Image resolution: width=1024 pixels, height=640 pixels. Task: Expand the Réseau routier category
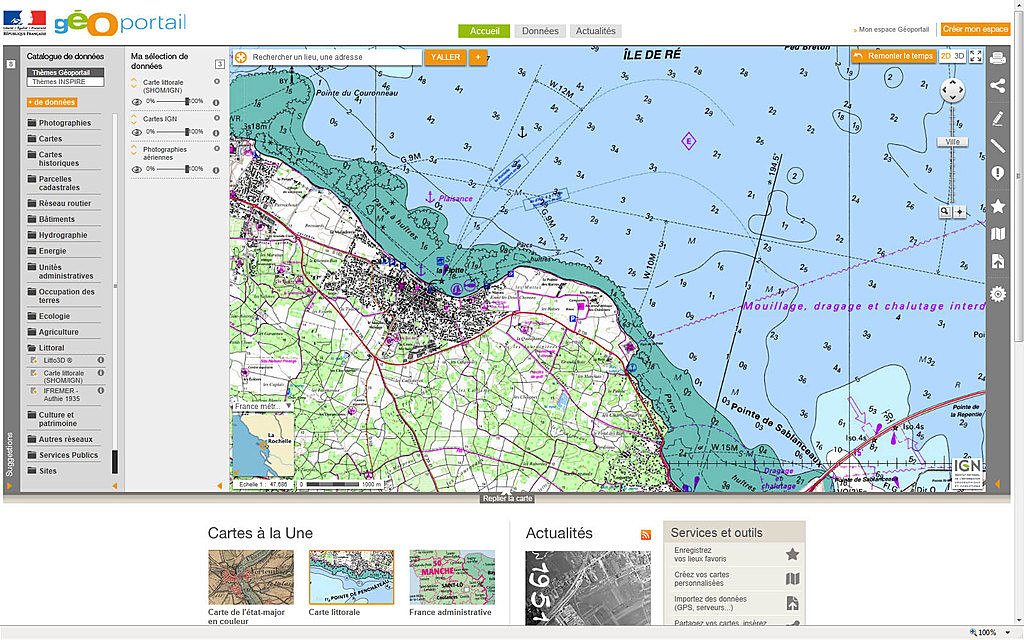tap(64, 203)
